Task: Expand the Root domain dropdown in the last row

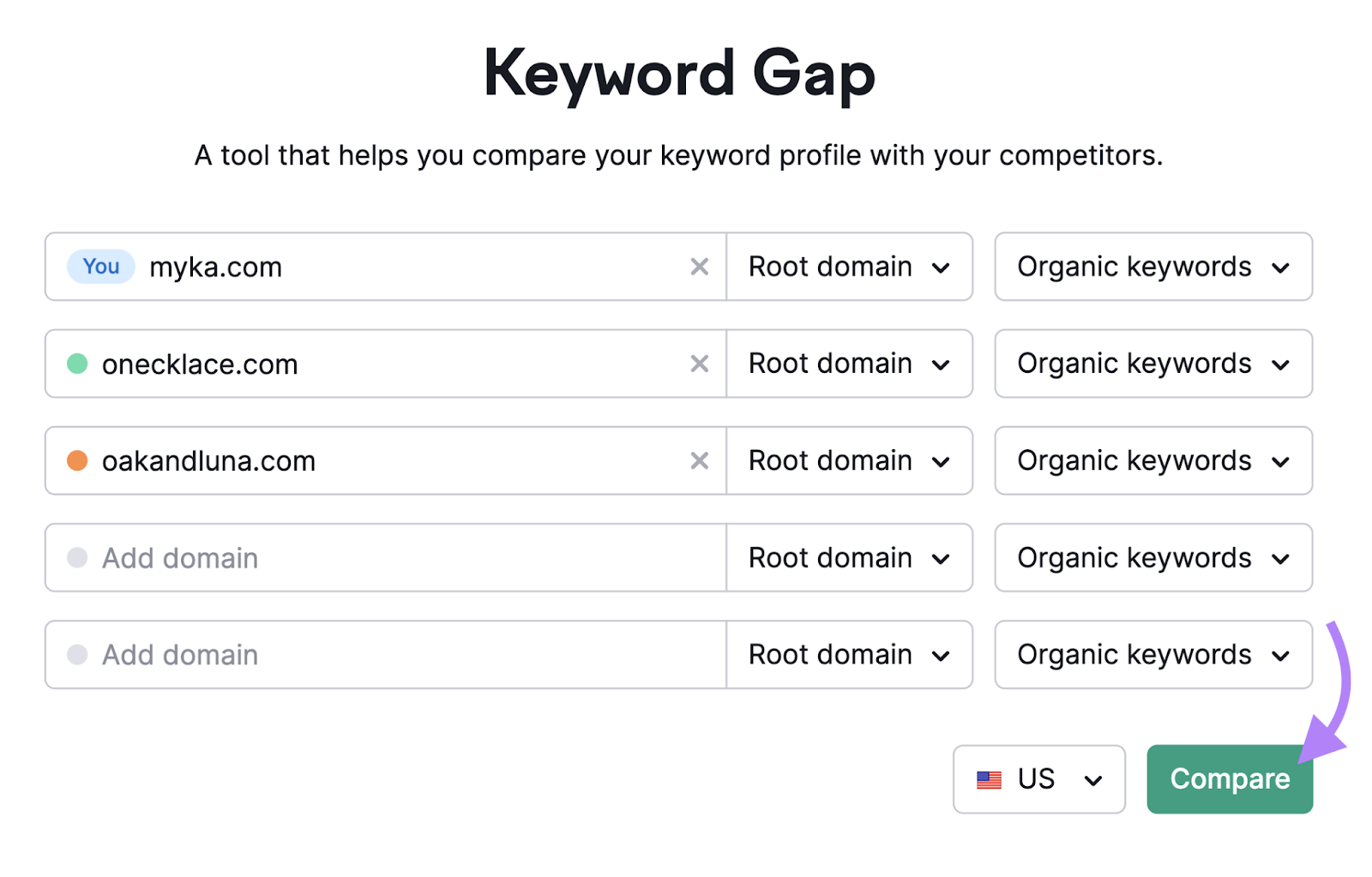Action: pyautogui.click(x=849, y=655)
